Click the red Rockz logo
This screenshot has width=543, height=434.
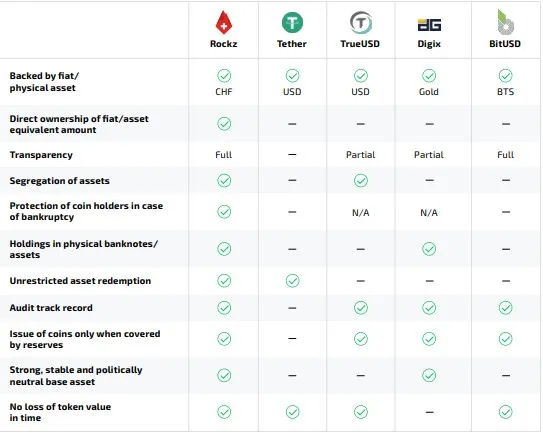pos(224,23)
